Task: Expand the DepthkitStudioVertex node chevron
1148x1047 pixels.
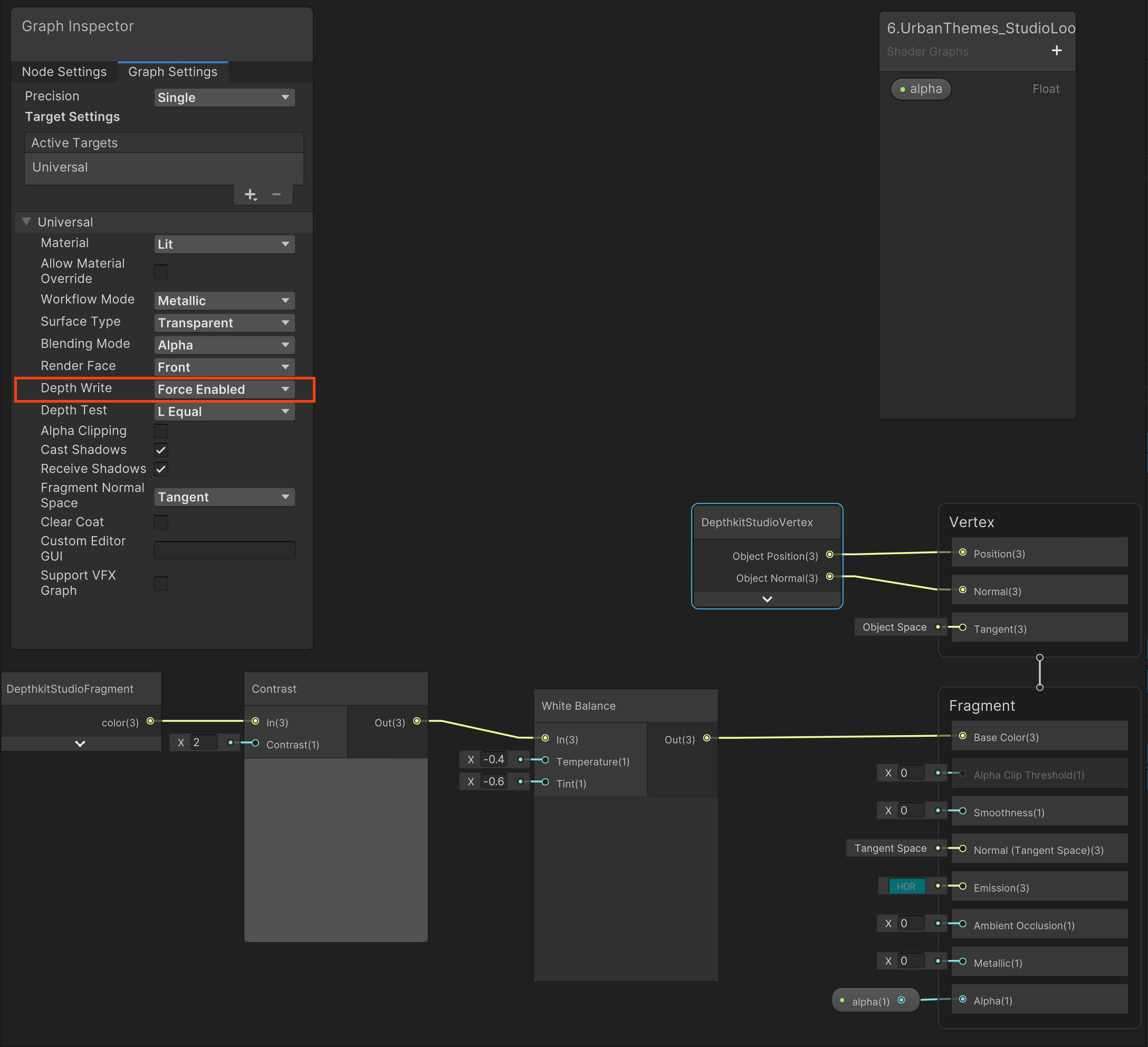Action: [x=767, y=599]
